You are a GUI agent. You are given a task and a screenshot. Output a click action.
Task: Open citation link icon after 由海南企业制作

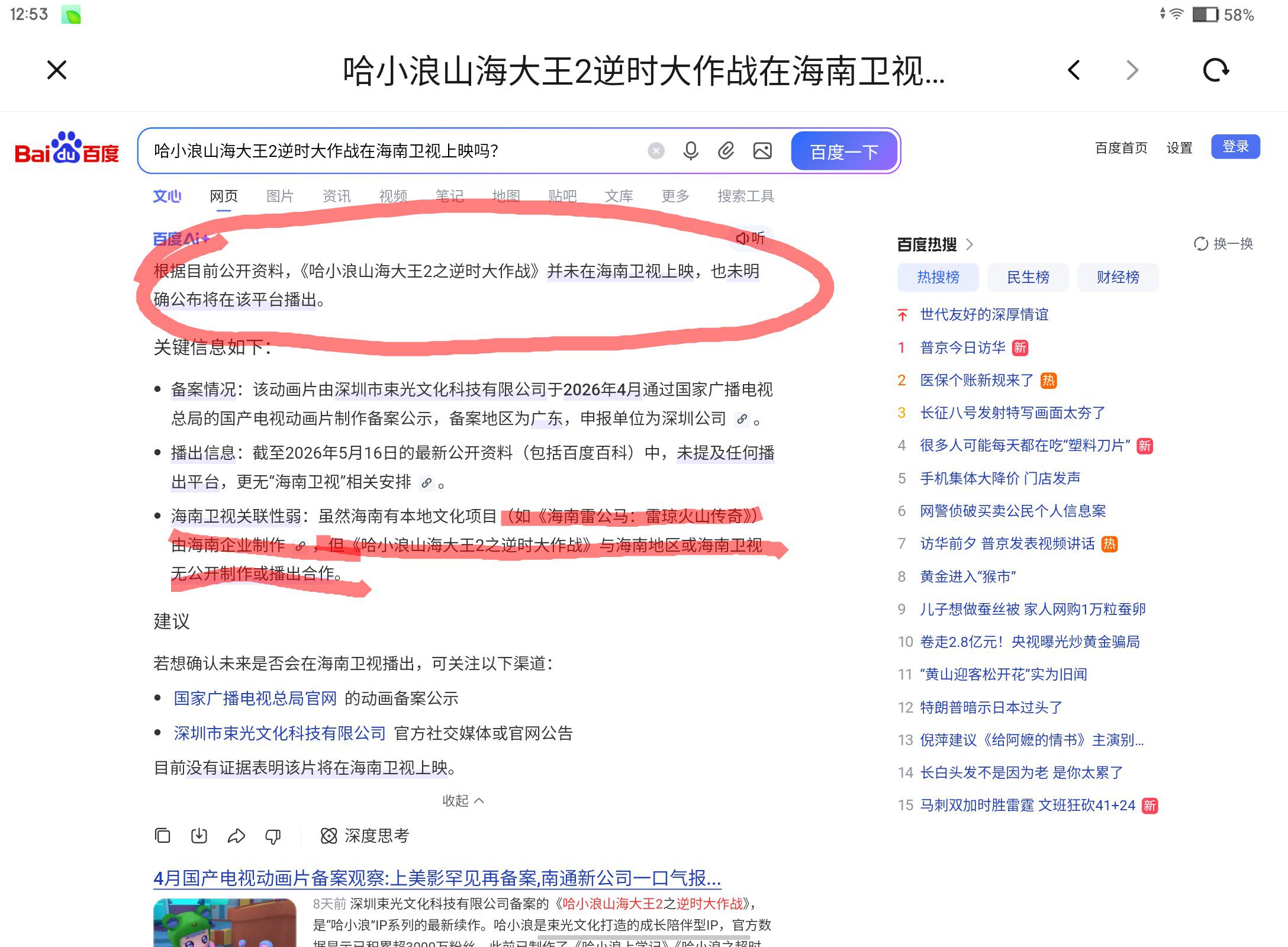click(x=301, y=546)
